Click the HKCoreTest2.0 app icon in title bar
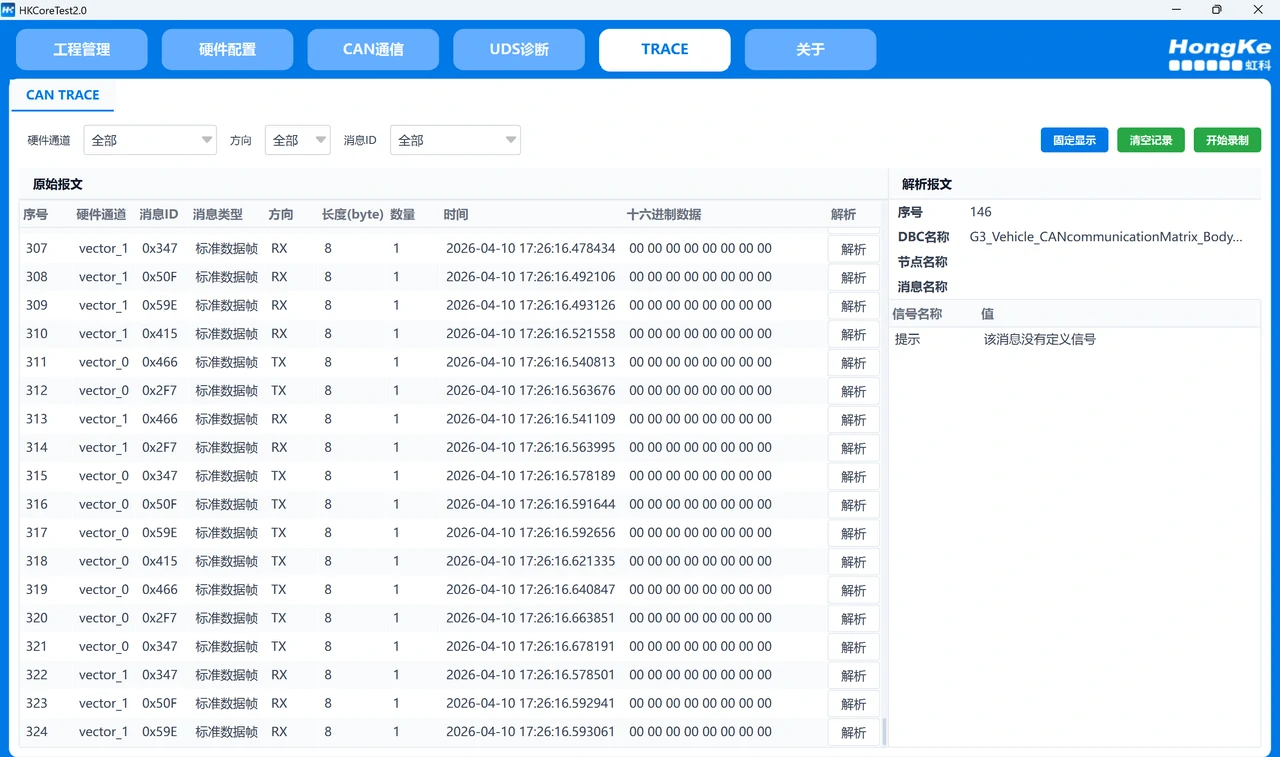Image resolution: width=1280 pixels, height=757 pixels. pos(8,10)
